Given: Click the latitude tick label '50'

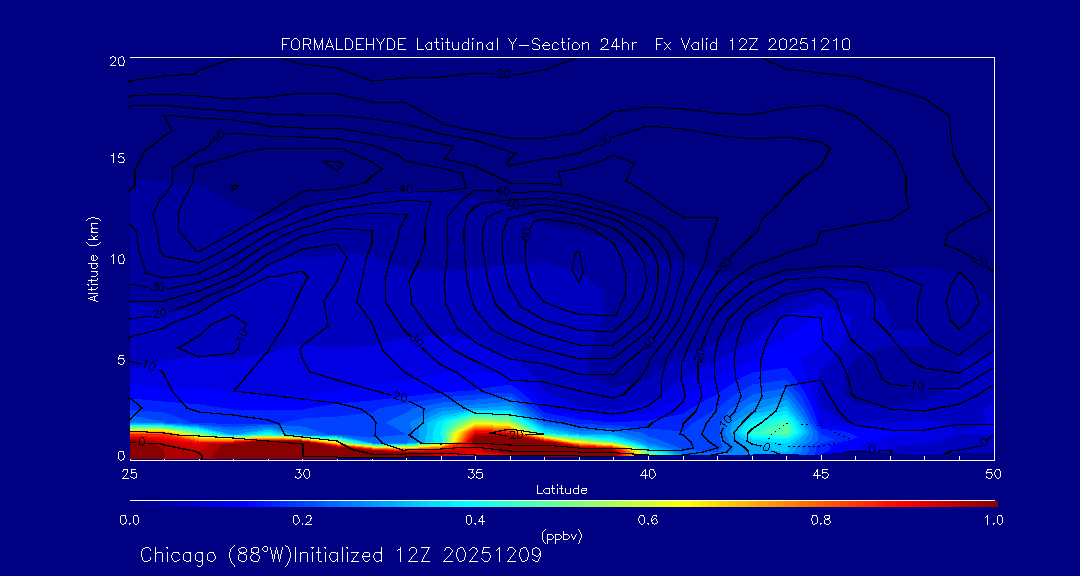Looking at the screenshot, I should [x=993, y=474].
